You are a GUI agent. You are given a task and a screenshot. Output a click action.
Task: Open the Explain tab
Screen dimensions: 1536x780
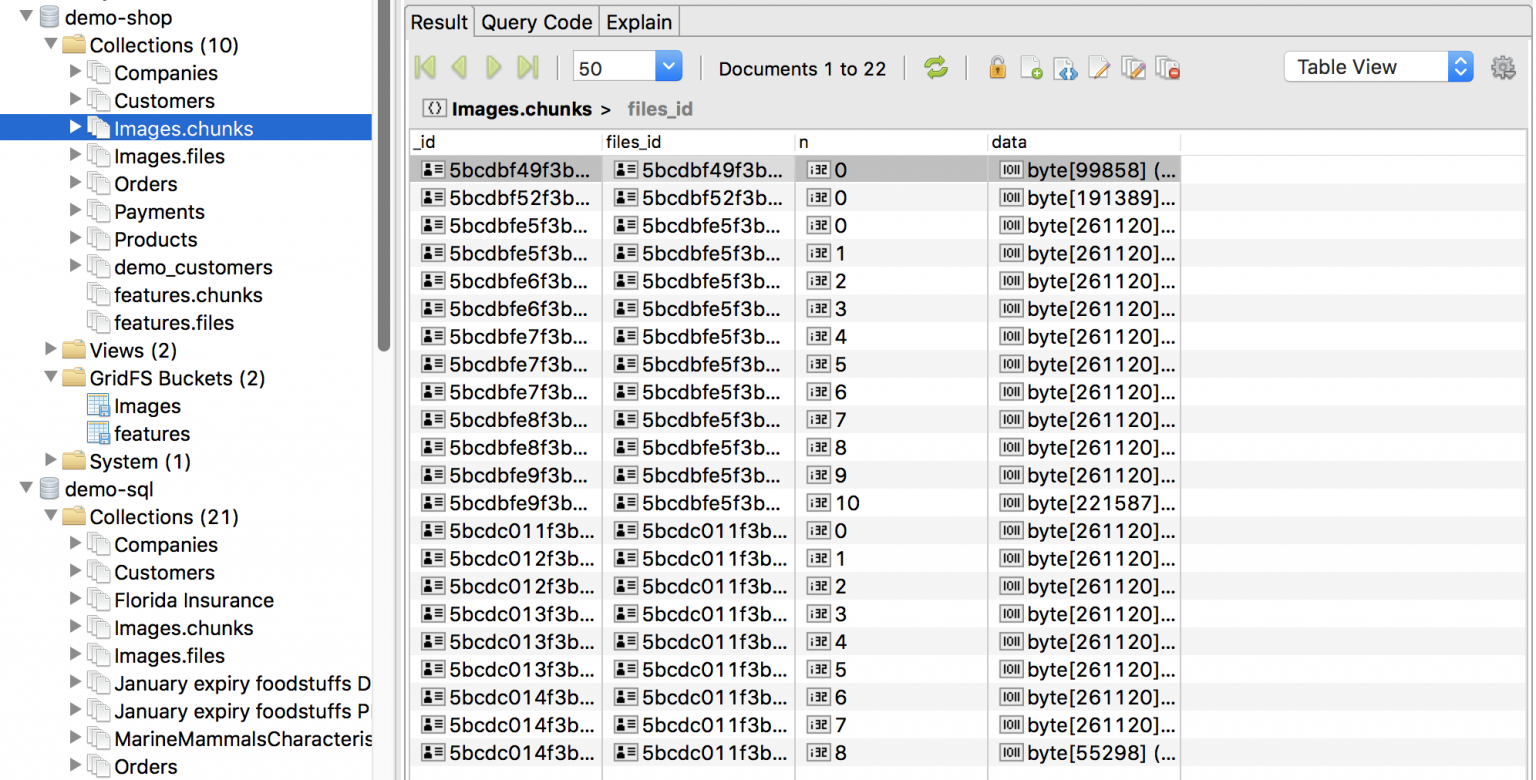(x=638, y=21)
